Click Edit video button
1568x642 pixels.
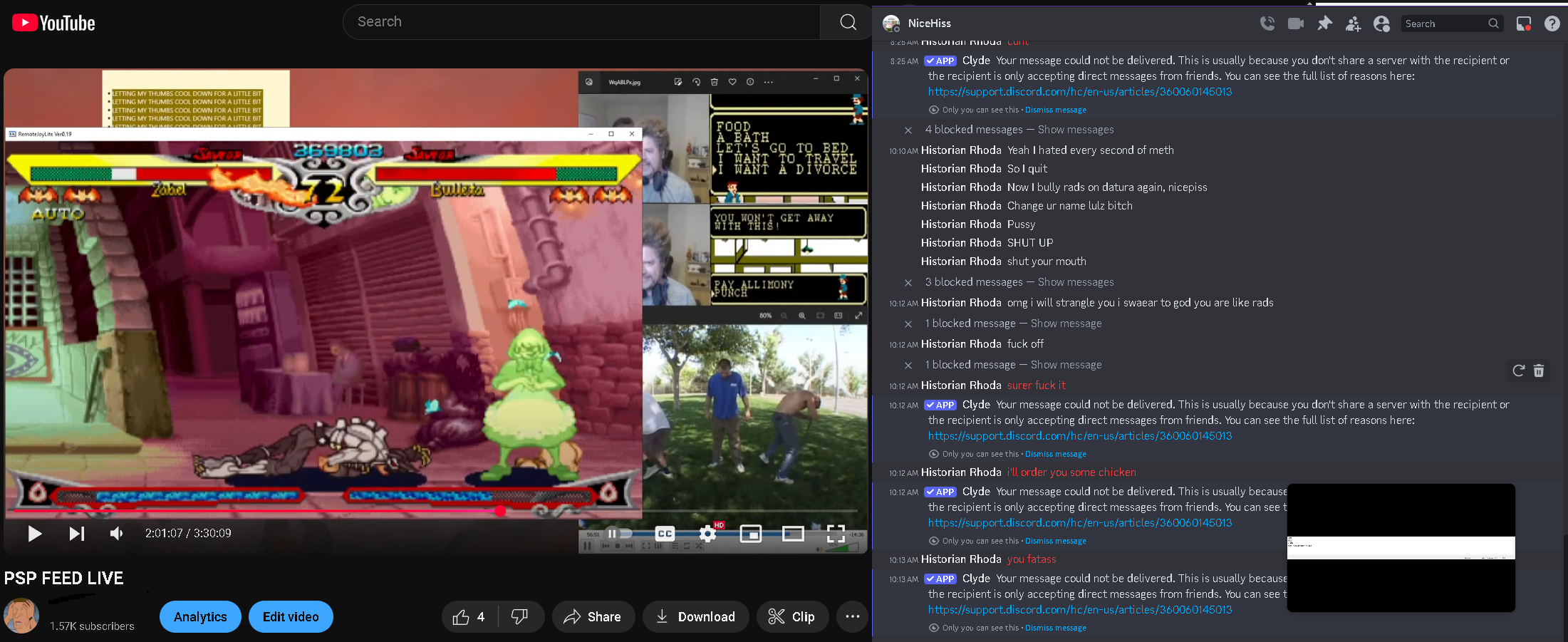(291, 616)
